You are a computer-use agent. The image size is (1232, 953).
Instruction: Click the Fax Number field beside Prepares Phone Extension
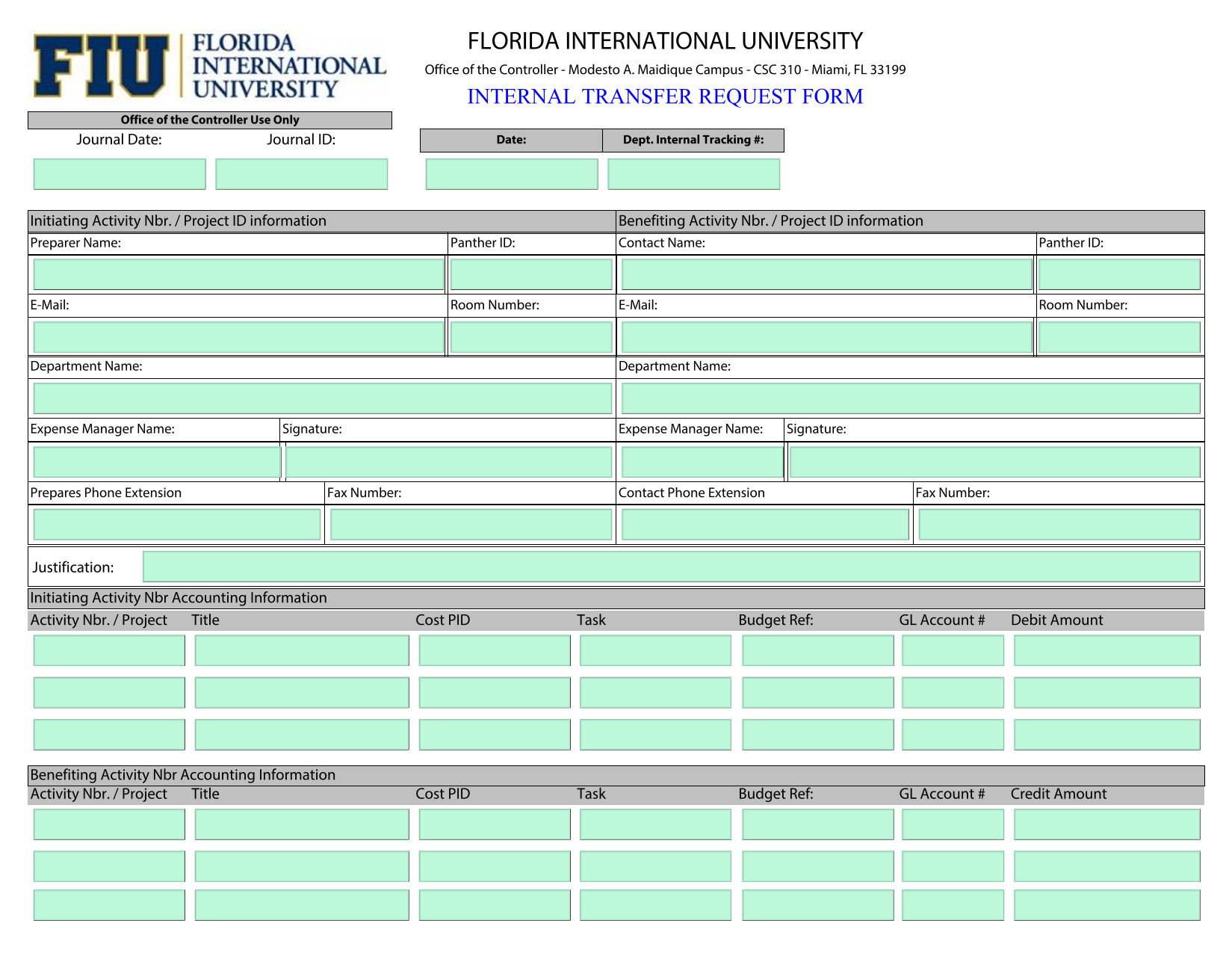coord(471,524)
